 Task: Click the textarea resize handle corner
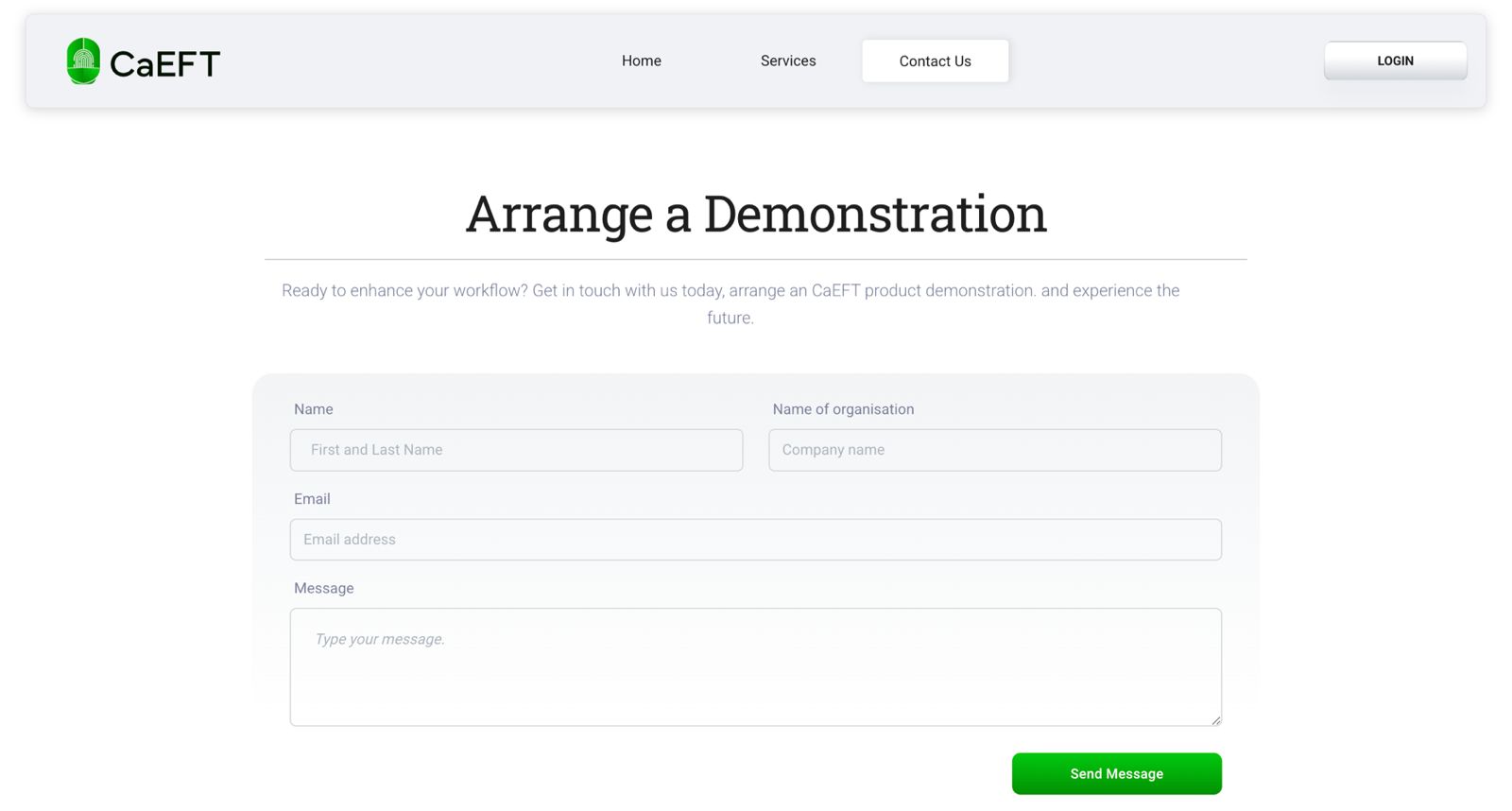coord(1215,719)
